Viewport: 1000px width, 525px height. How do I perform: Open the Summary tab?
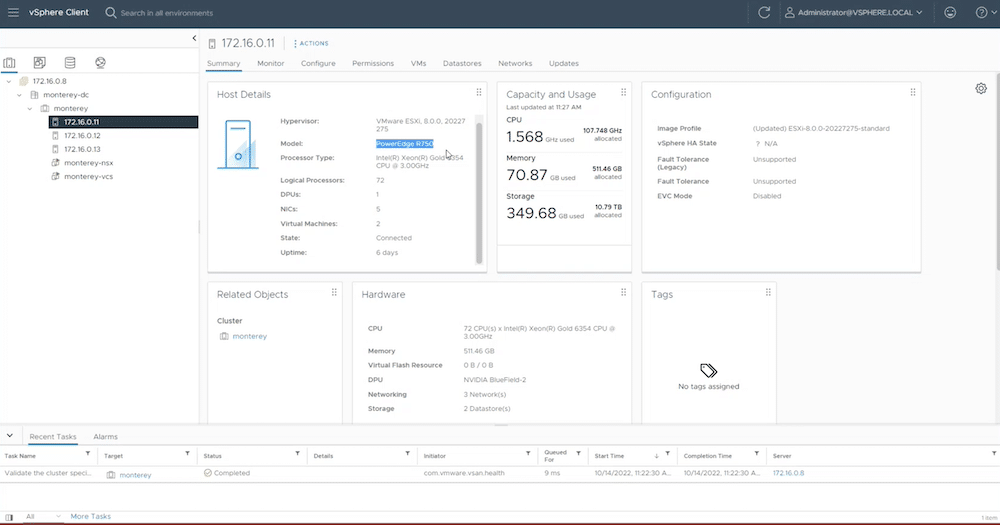pos(223,63)
